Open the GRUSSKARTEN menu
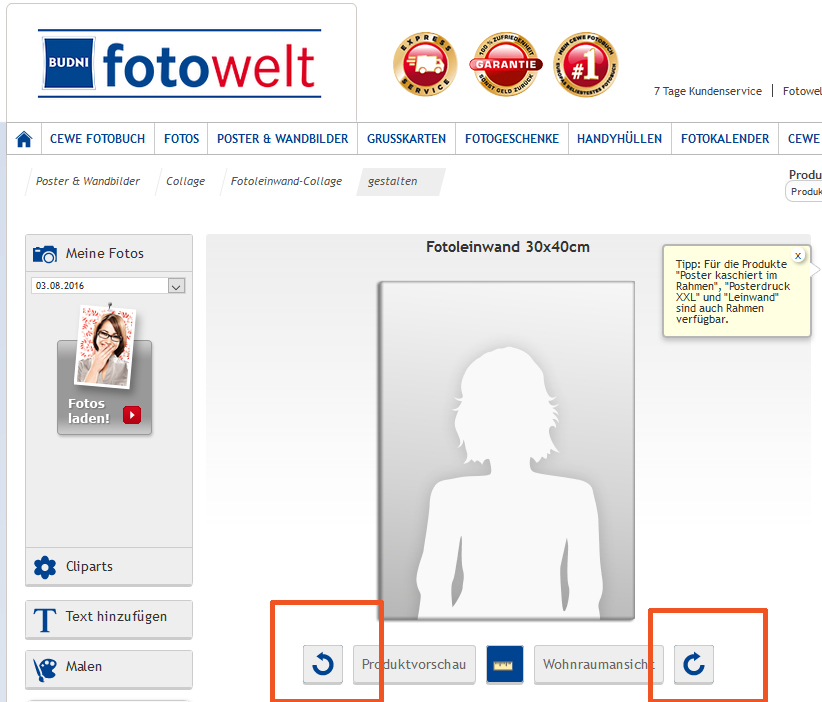822x702 pixels. click(x=406, y=139)
